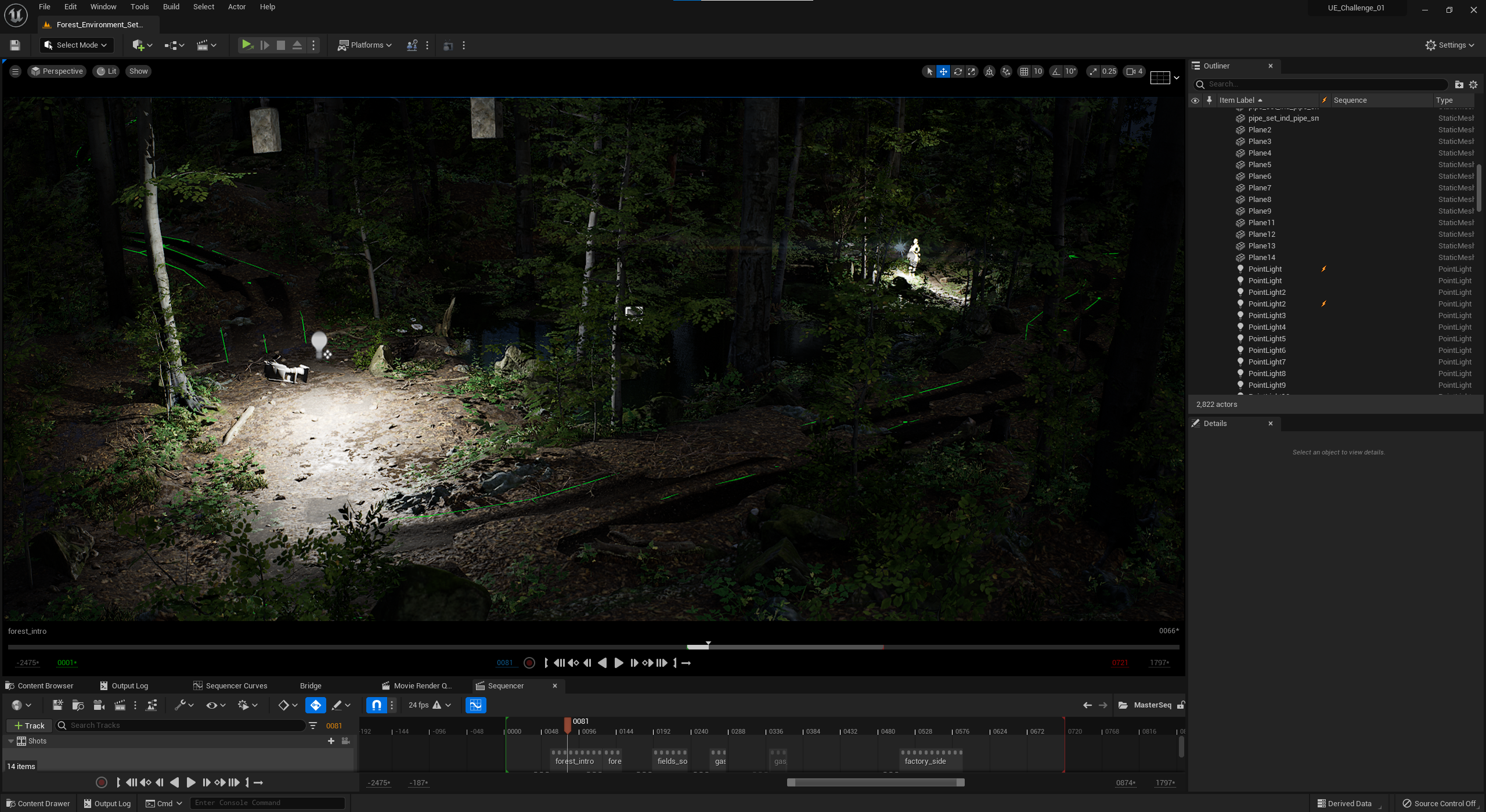Open the Tools menu

pyautogui.click(x=140, y=7)
